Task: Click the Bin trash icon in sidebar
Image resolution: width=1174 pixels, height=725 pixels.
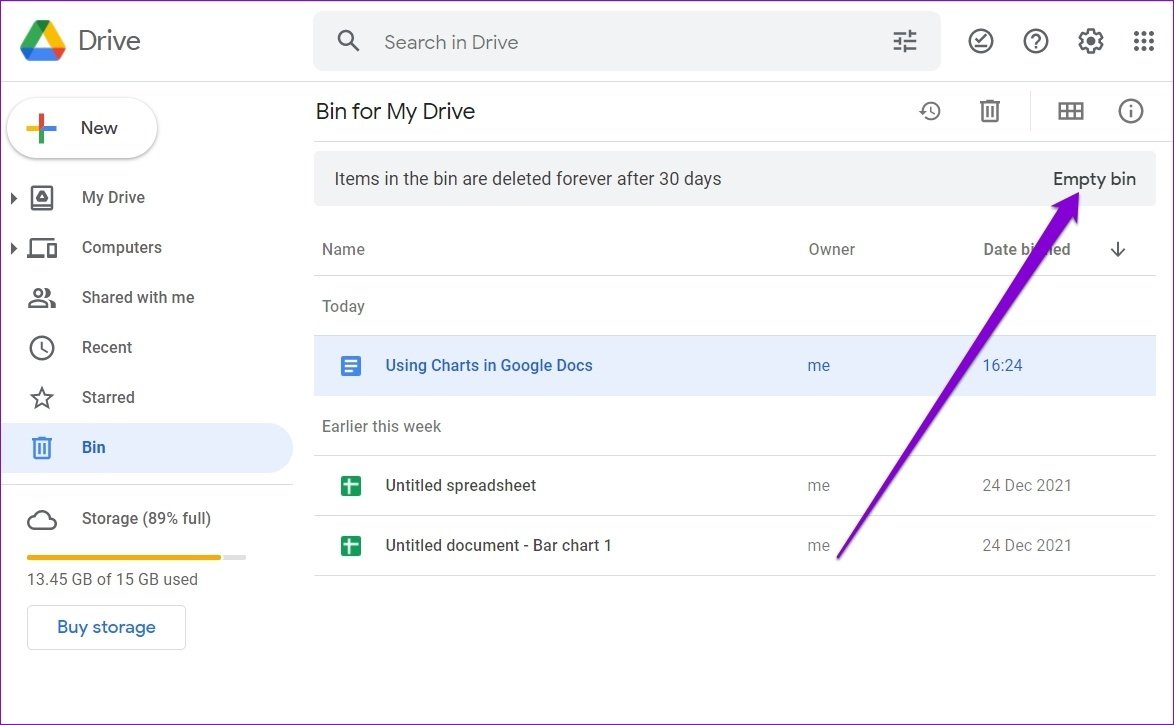Action: (42, 448)
